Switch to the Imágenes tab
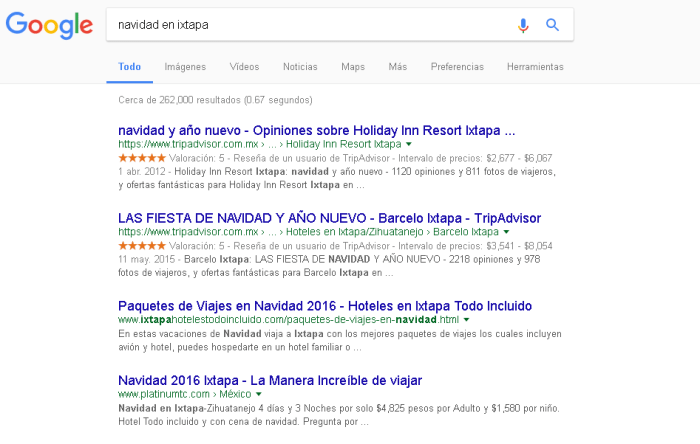Viewport: 700px width, 444px height. point(185,67)
